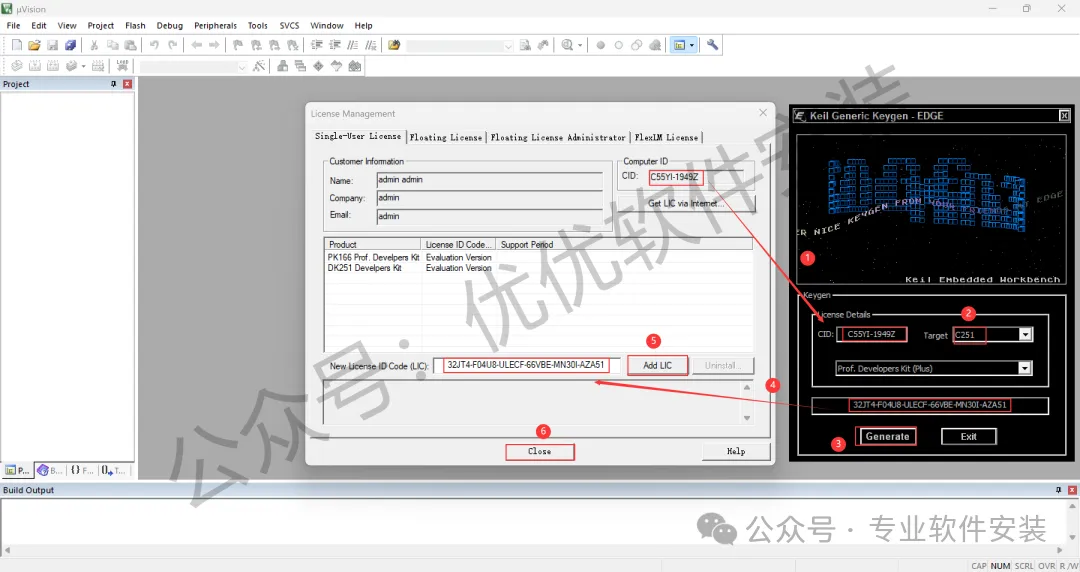The image size is (1080, 572).
Task: Expand Prof. Developers Kit (Plus) dropdown
Action: [1025, 368]
